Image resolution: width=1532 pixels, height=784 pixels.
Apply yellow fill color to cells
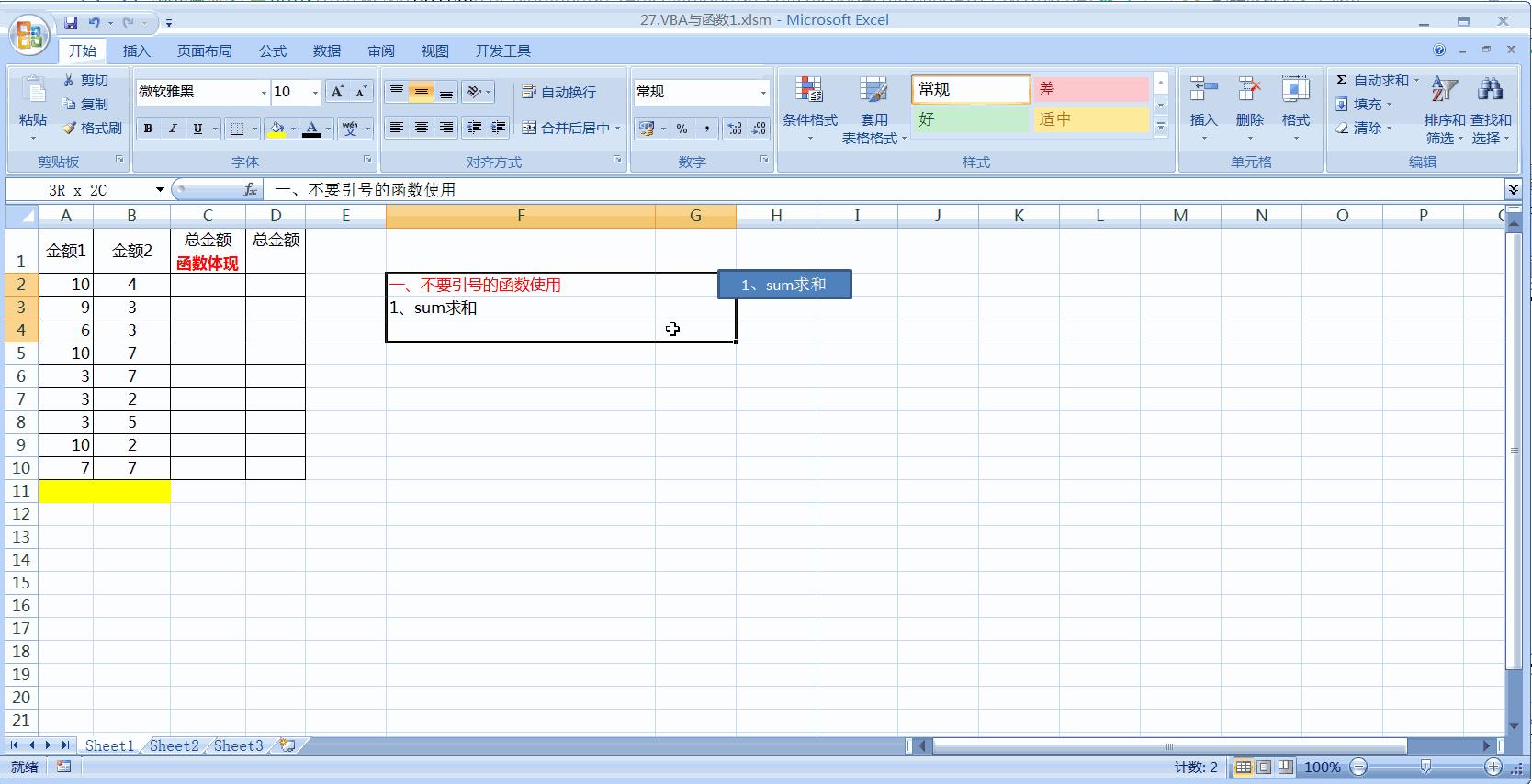276,129
